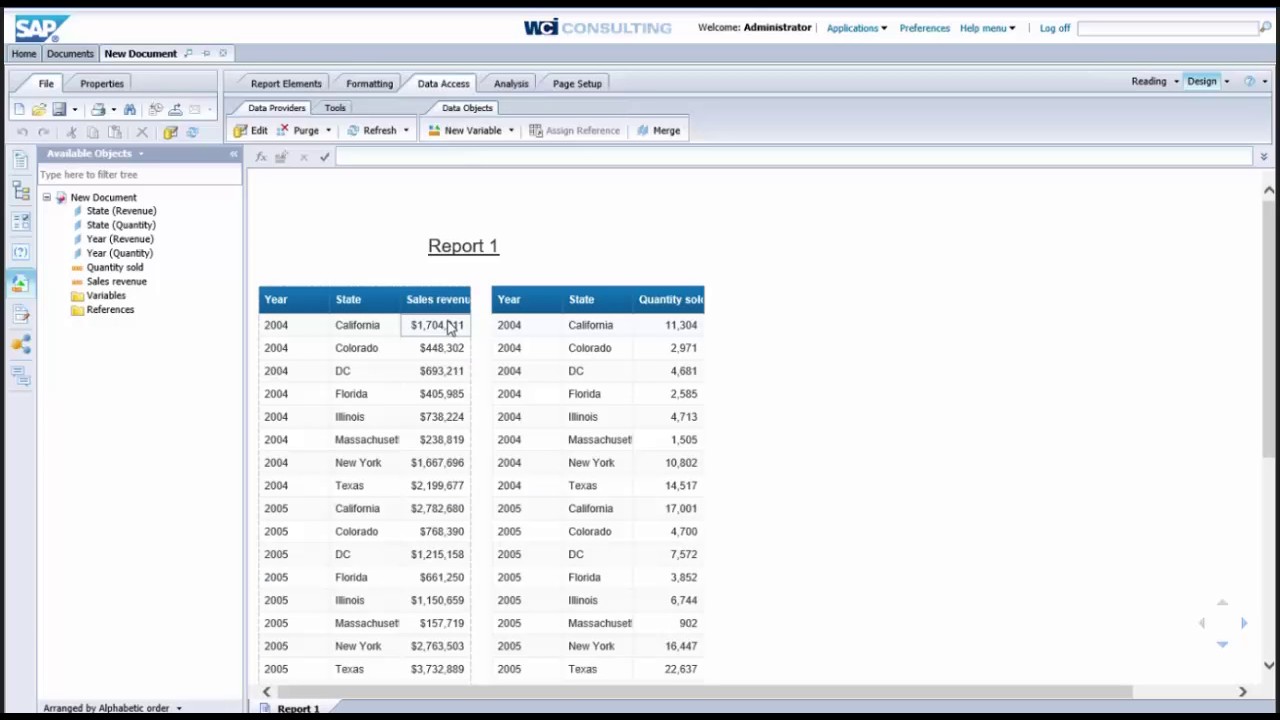
Task: Open the Document Summary side panel icon
Action: click(21, 162)
